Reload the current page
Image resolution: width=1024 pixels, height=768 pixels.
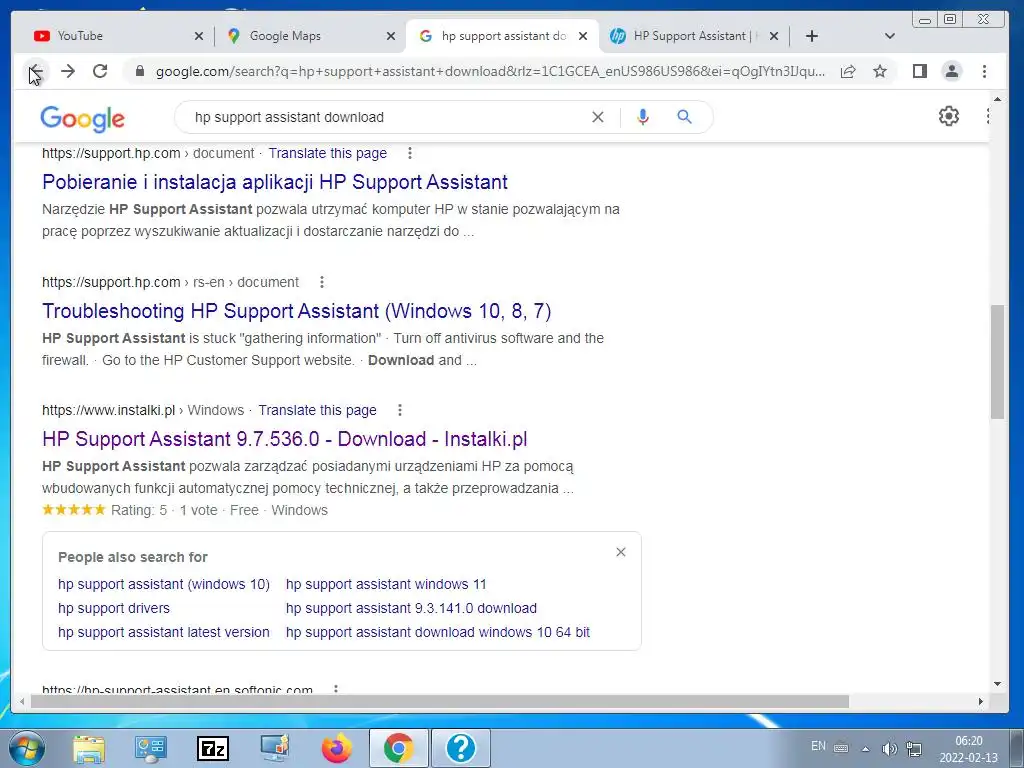point(100,71)
